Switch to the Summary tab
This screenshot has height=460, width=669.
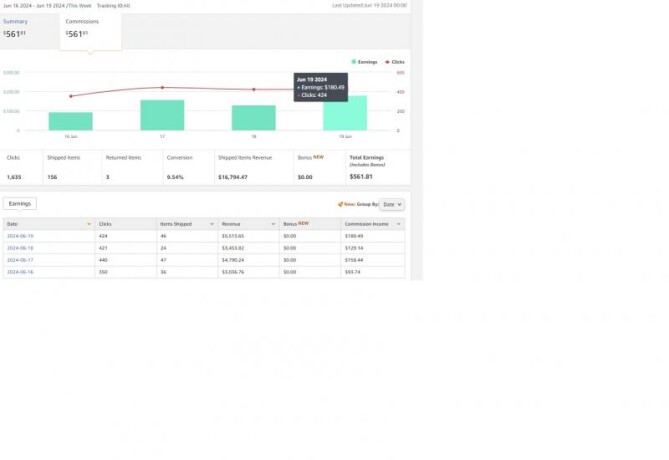coord(16,21)
